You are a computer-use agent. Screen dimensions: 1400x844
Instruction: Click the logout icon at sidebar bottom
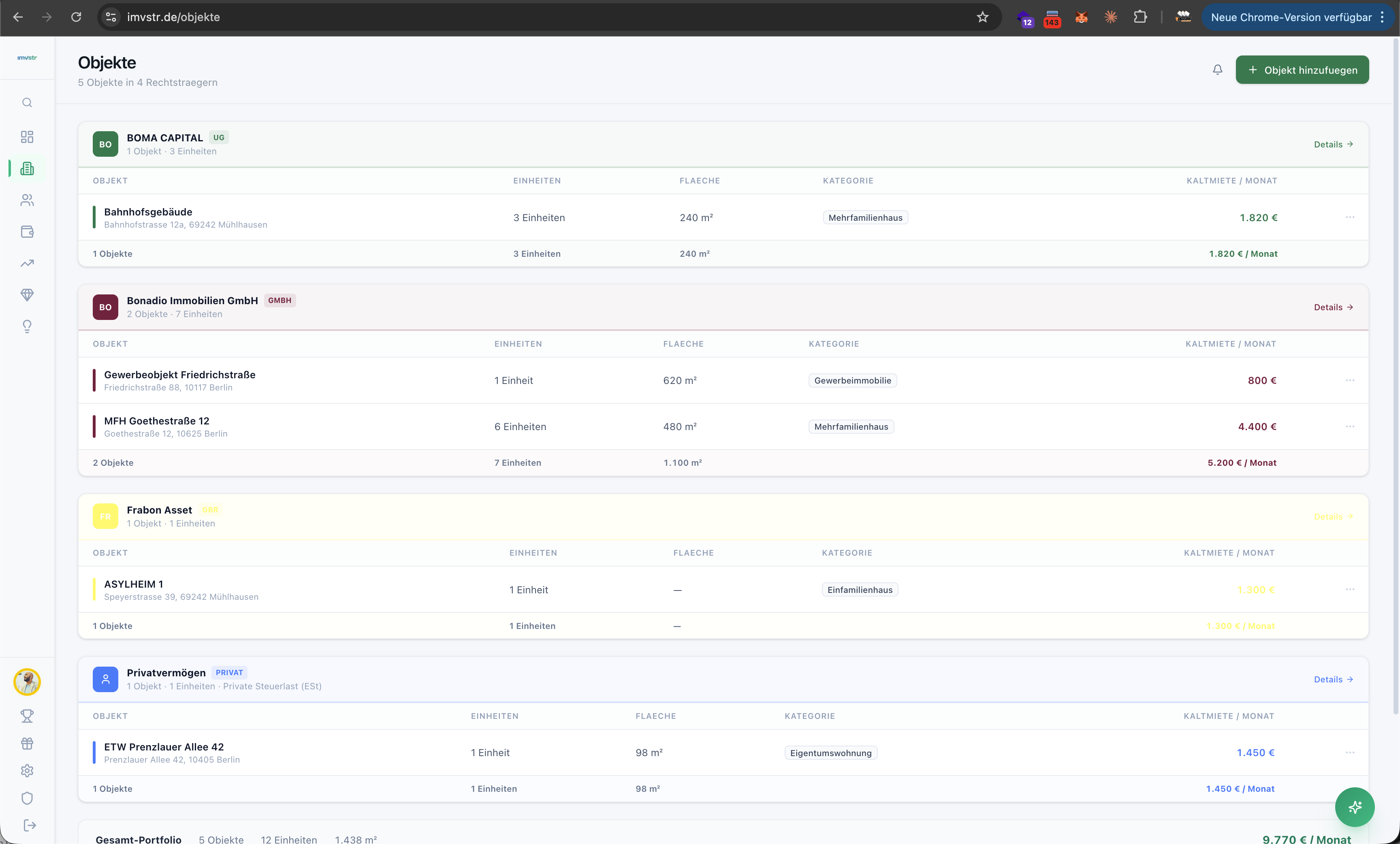coord(30,825)
